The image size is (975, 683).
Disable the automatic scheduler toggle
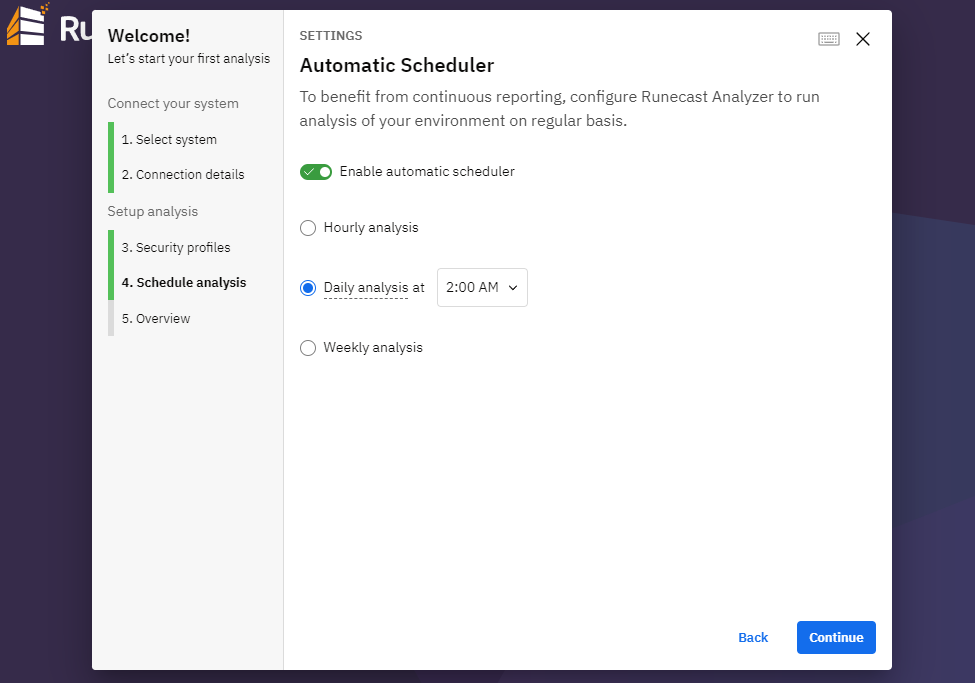coord(316,172)
